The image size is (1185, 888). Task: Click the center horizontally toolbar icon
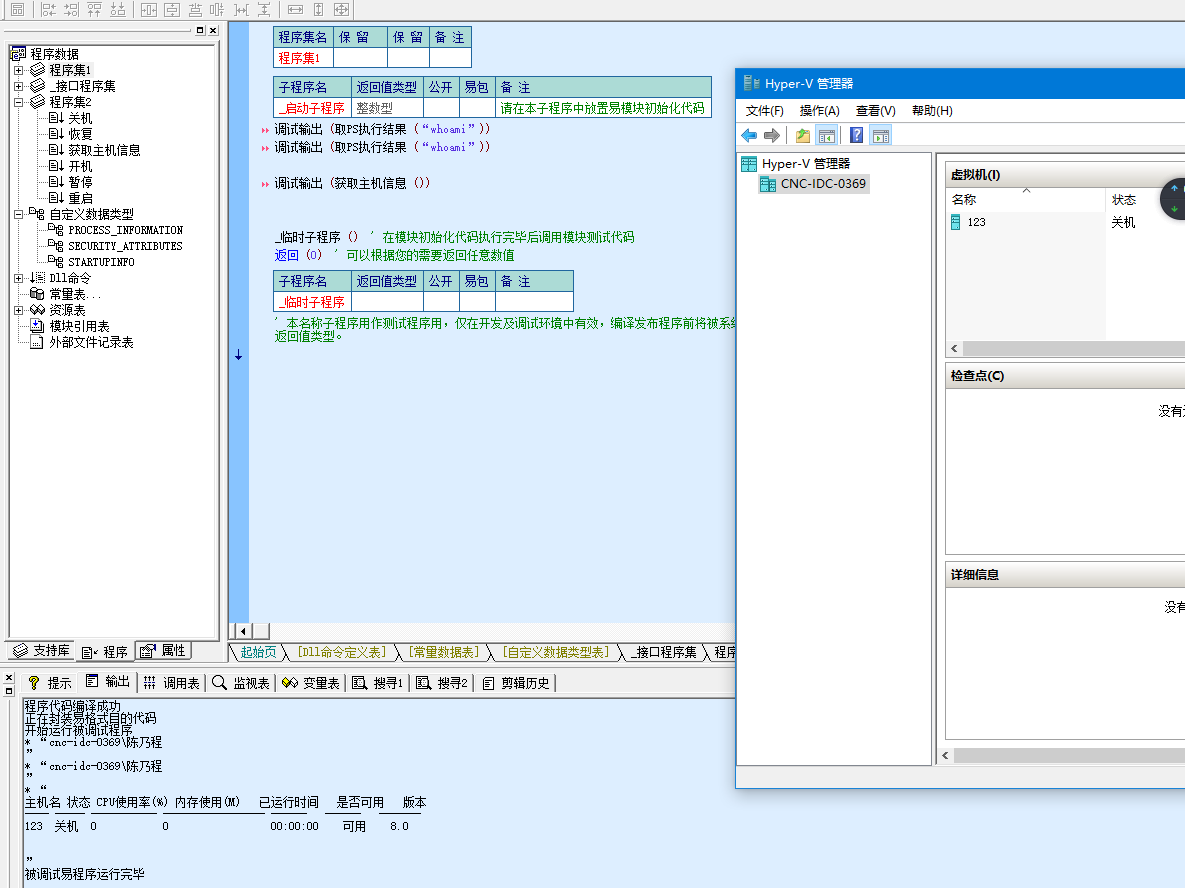(x=149, y=9)
